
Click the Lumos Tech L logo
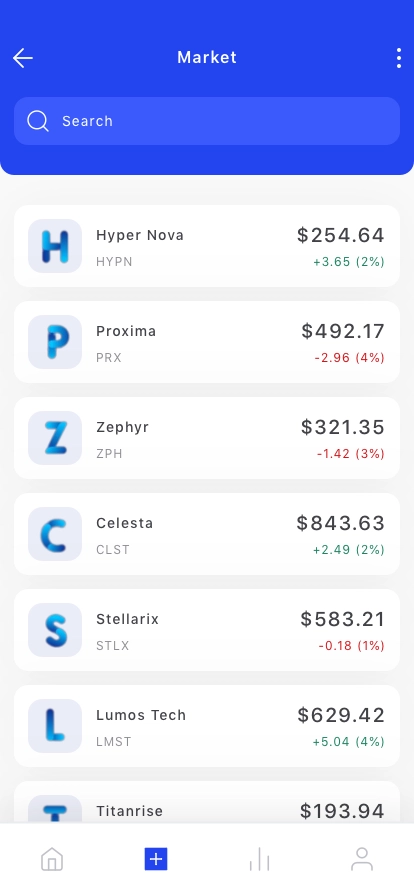(x=55, y=726)
